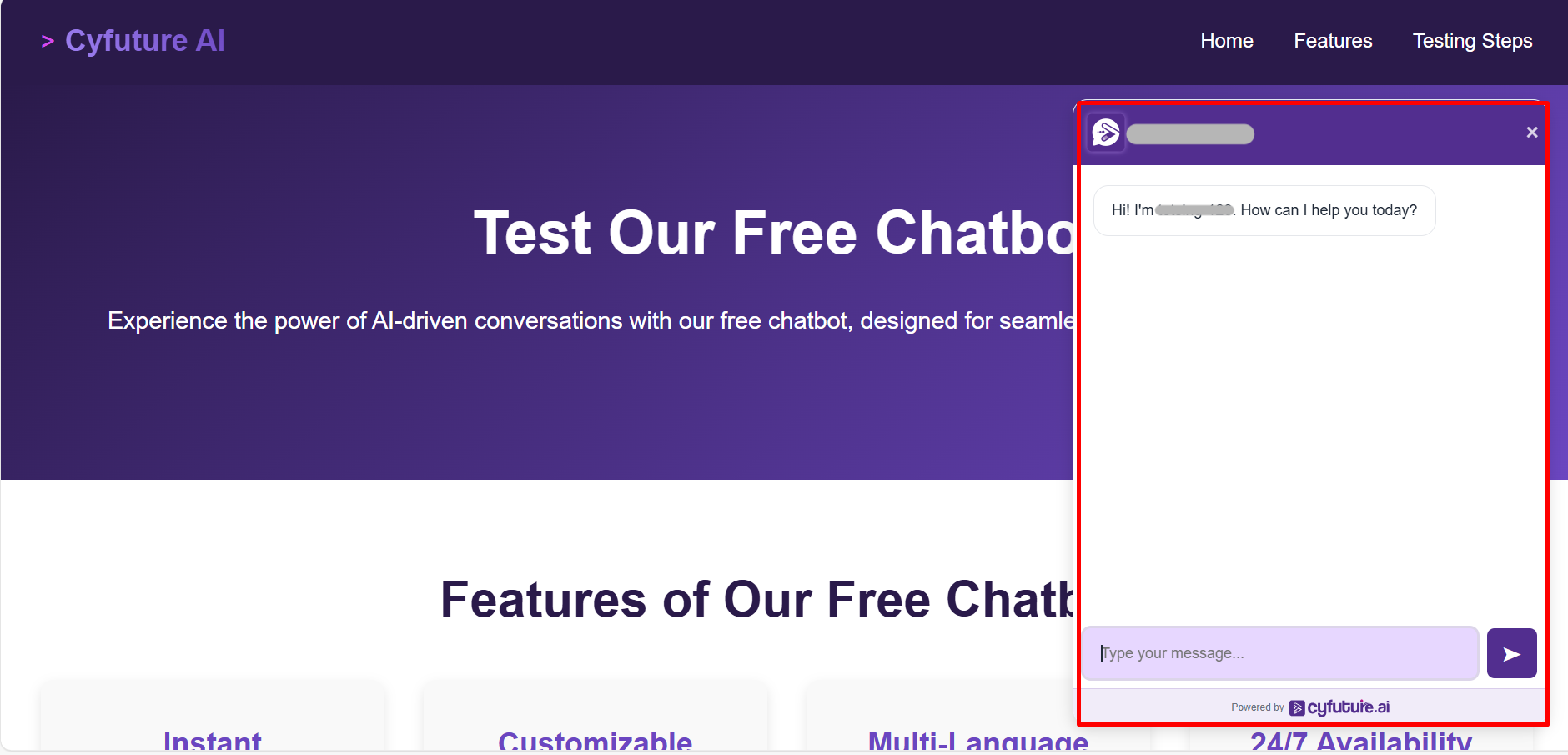Click the "Test Our Free Chatbot" hero heading
Viewport: 1568px width, 755px height.
774,233
